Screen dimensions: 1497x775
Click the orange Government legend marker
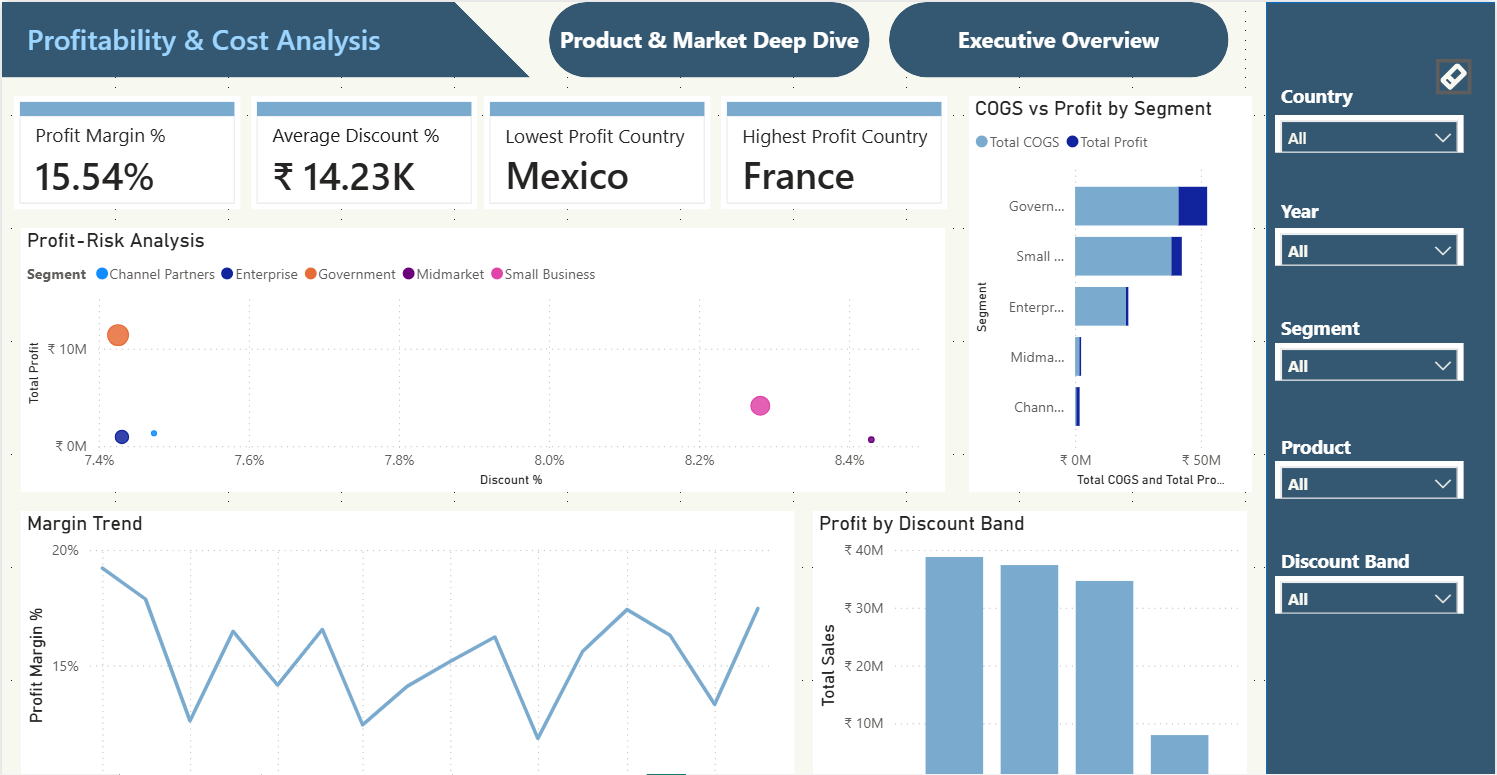pos(311,274)
